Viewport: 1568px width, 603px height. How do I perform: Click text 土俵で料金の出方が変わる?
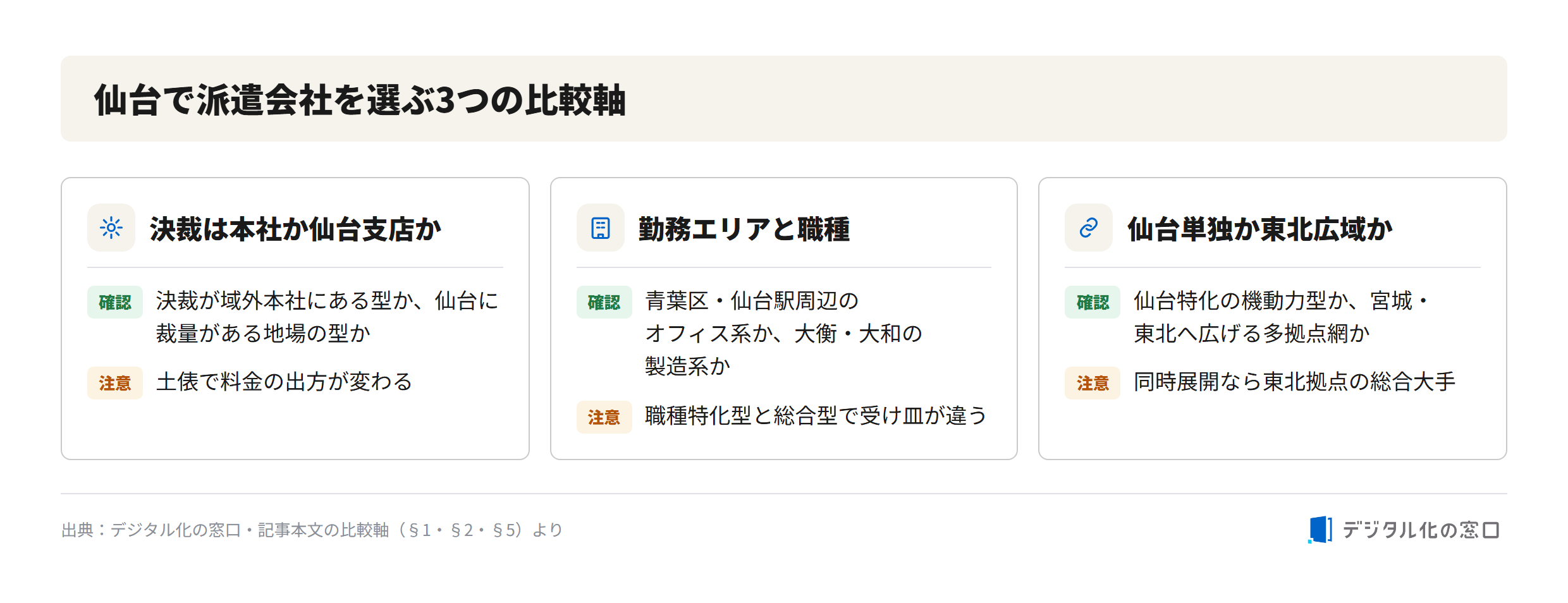pyautogui.click(x=285, y=382)
